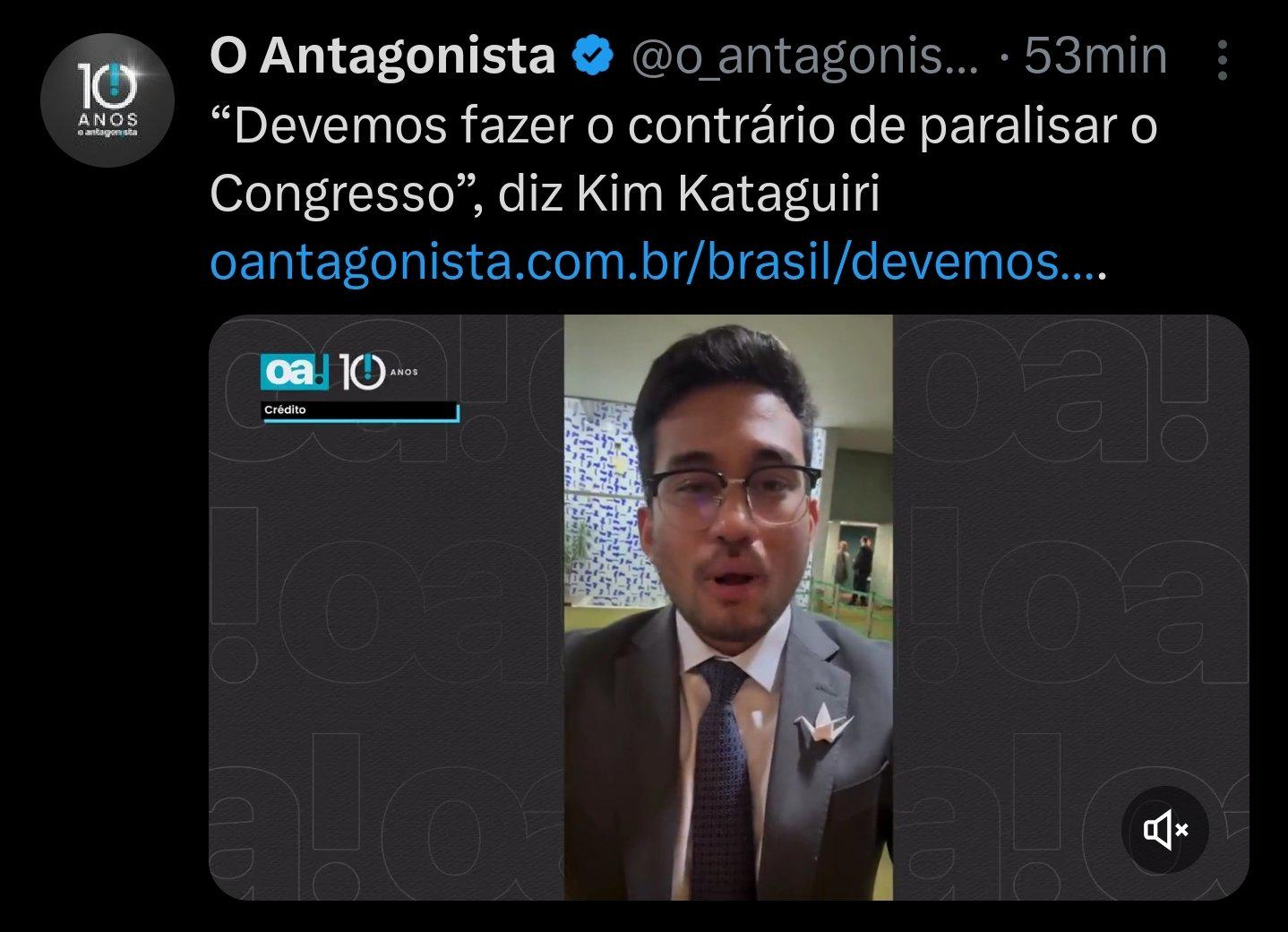Open the tweet's more options dots
This screenshot has height=932, width=1288.
point(1223,60)
